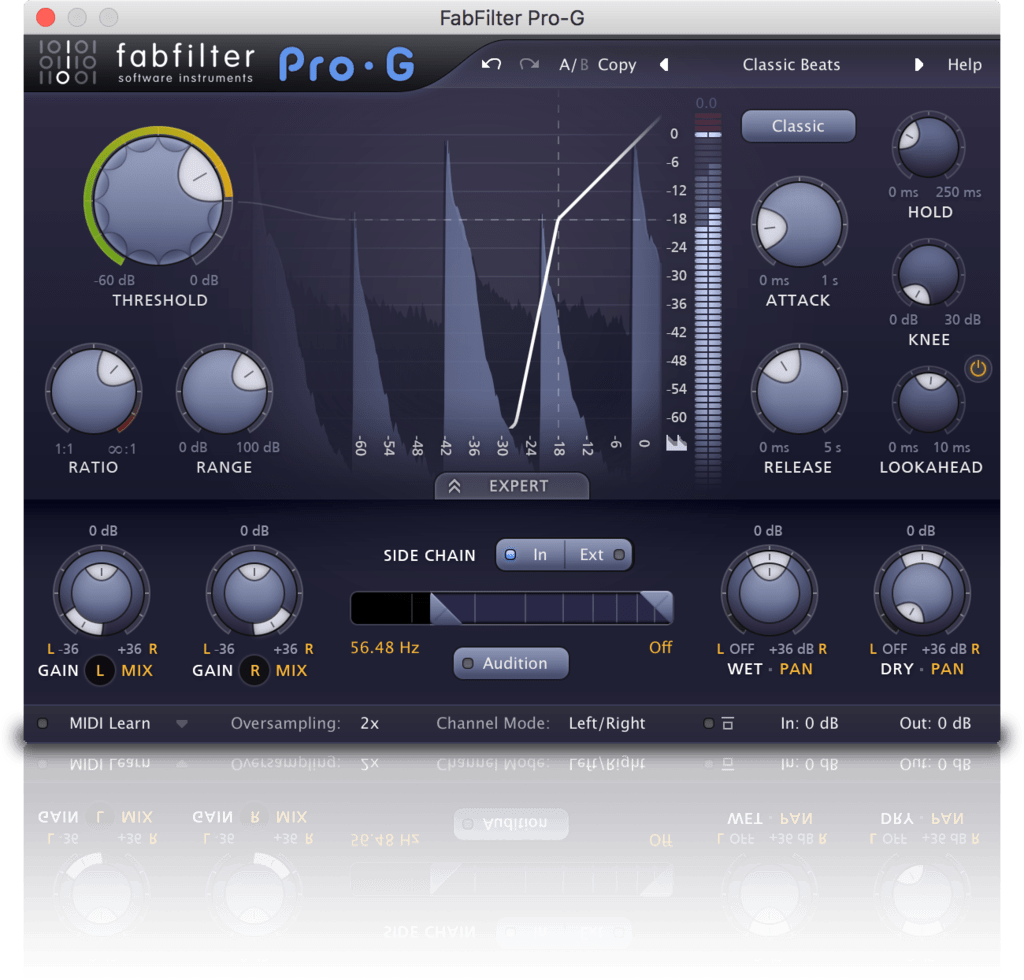The height and width of the screenshot is (980, 1024).
Task: Copy settings between A/B slots with Copy
Action: coord(616,64)
